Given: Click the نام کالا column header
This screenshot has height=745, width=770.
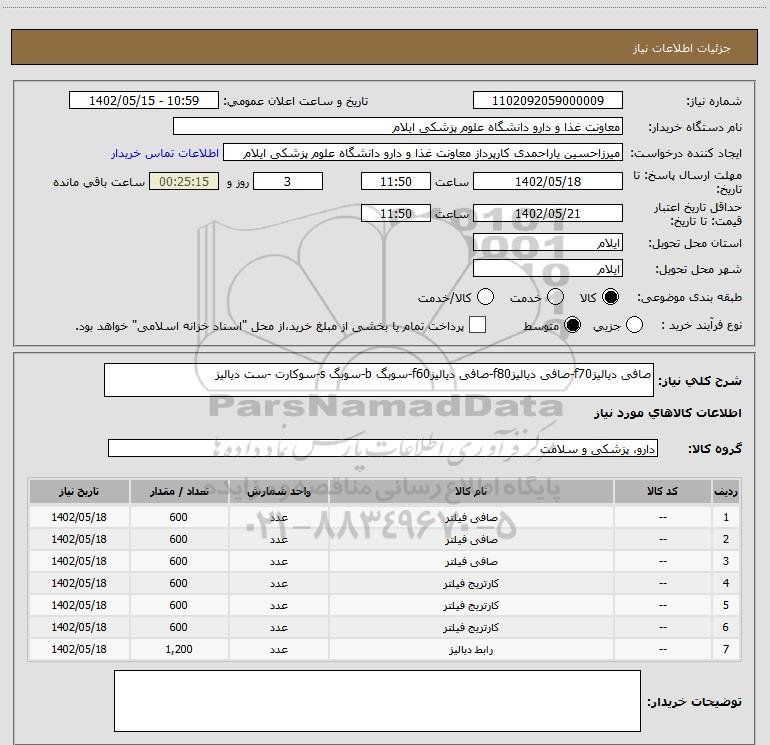Looking at the screenshot, I should [471, 491].
